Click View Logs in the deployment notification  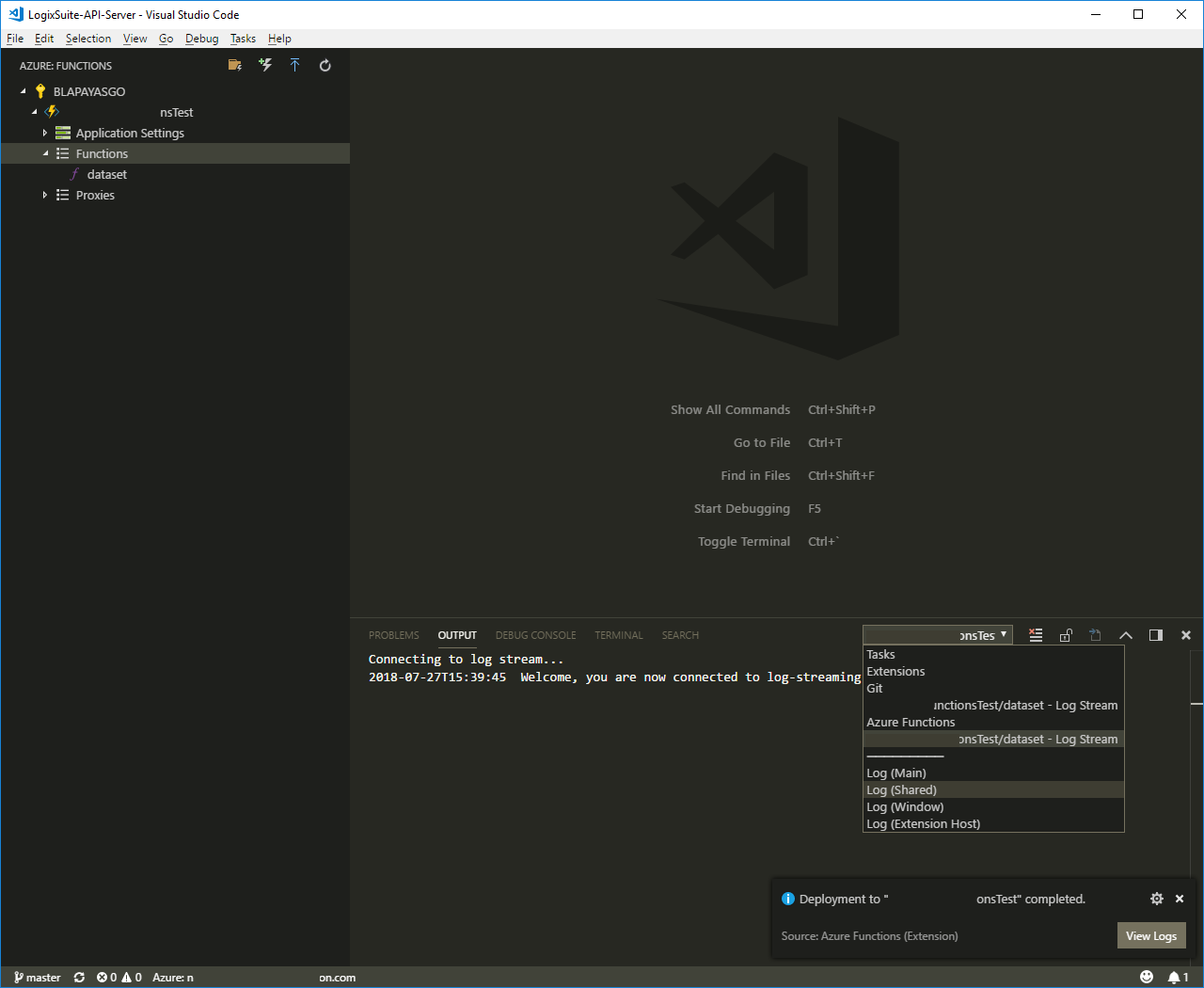(x=1151, y=935)
